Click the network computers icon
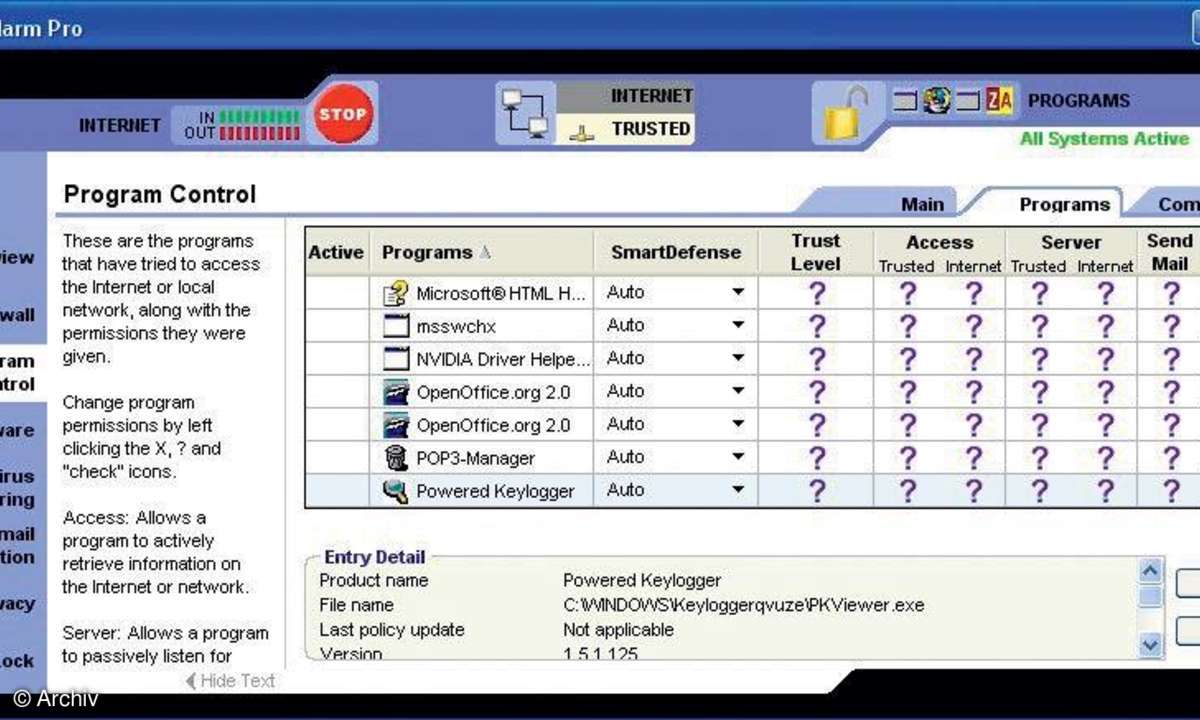 526,114
